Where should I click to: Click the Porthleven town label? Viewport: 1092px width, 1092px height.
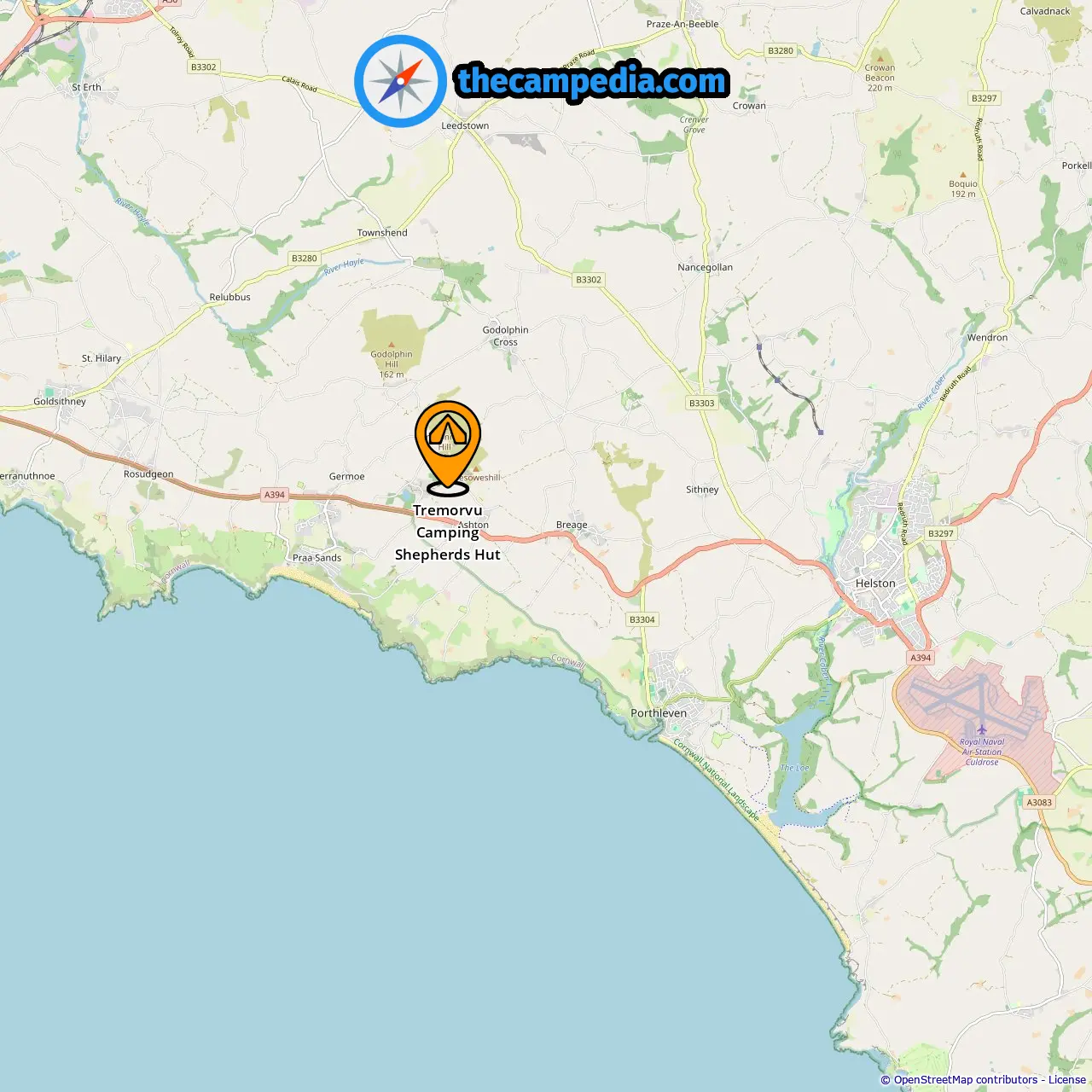click(659, 713)
